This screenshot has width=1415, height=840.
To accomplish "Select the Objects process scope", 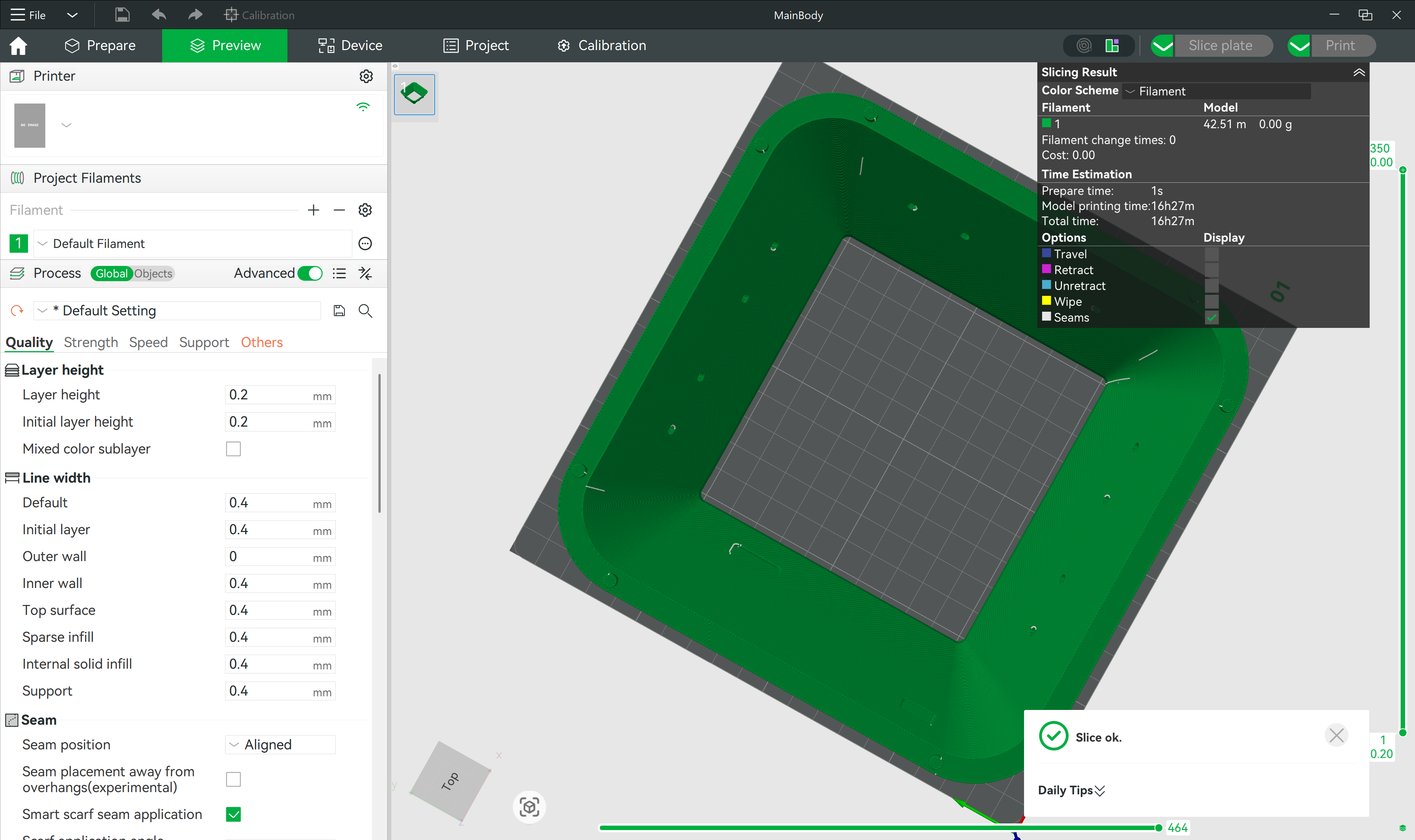I will click(153, 273).
